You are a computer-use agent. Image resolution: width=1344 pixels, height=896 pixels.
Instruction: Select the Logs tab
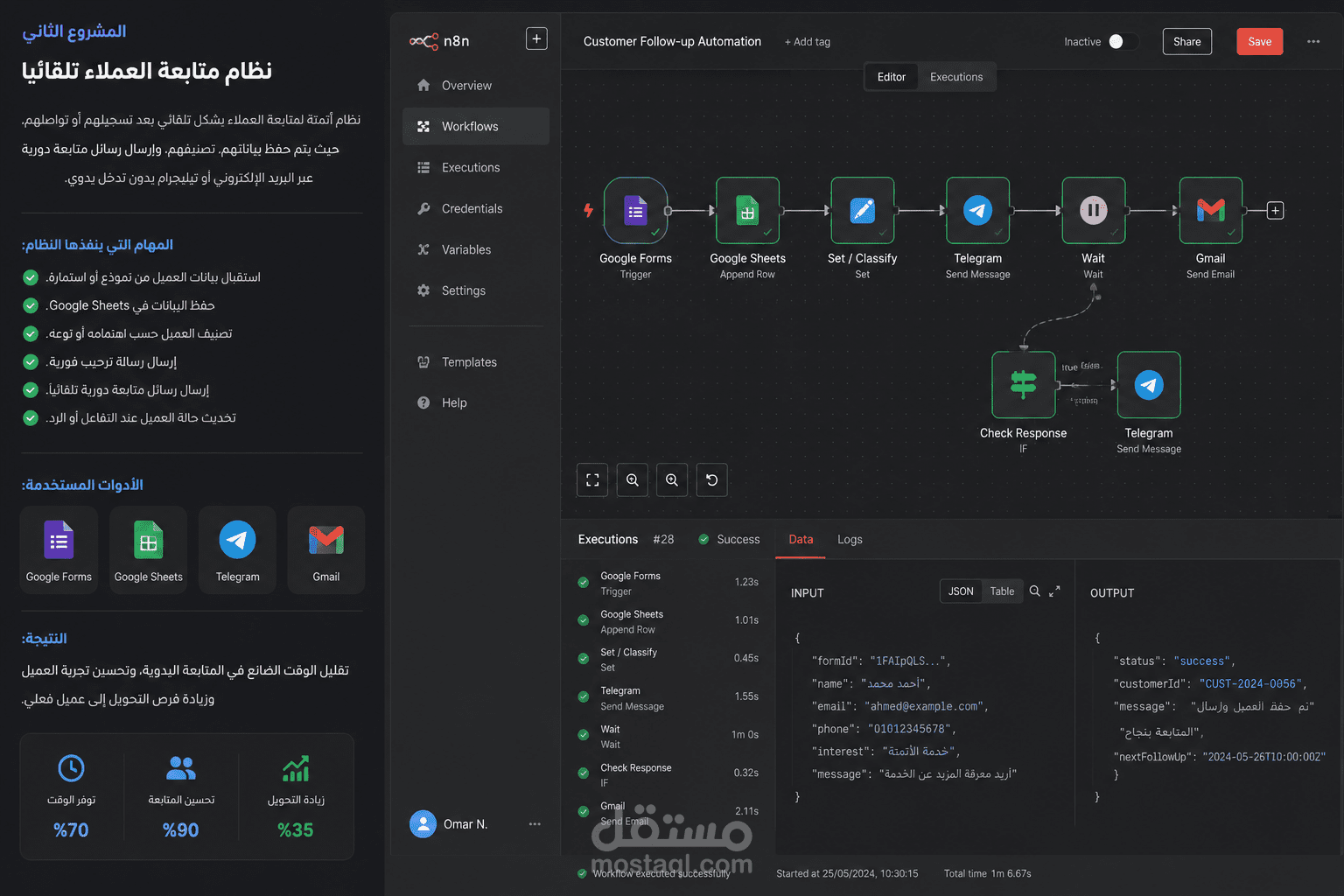[x=850, y=539]
